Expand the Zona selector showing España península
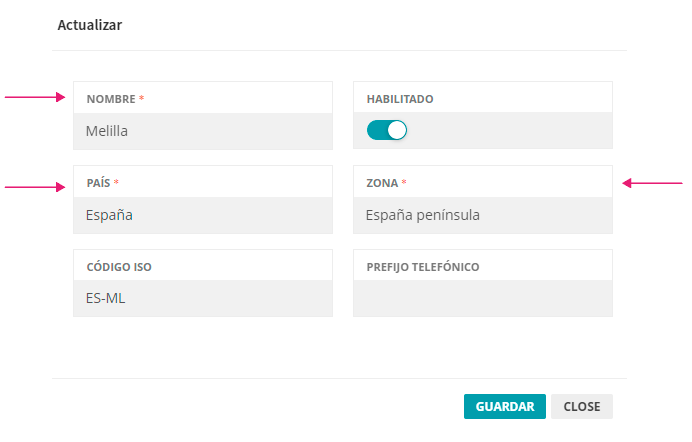Viewport: 692px width, 442px height. (x=482, y=214)
